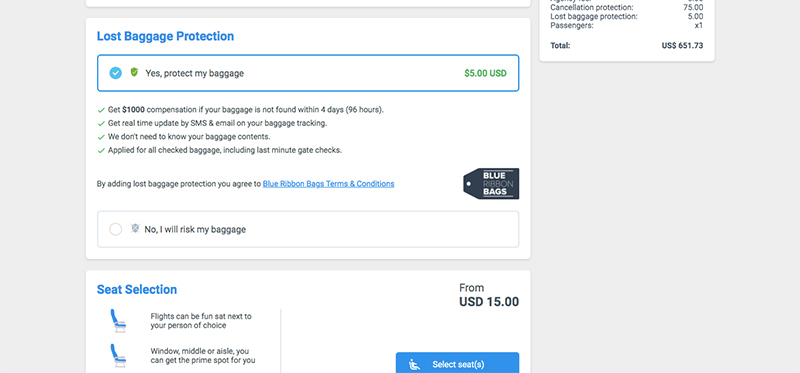Choose the empty radio for risking baggage
The width and height of the screenshot is (800, 373).
click(116, 229)
